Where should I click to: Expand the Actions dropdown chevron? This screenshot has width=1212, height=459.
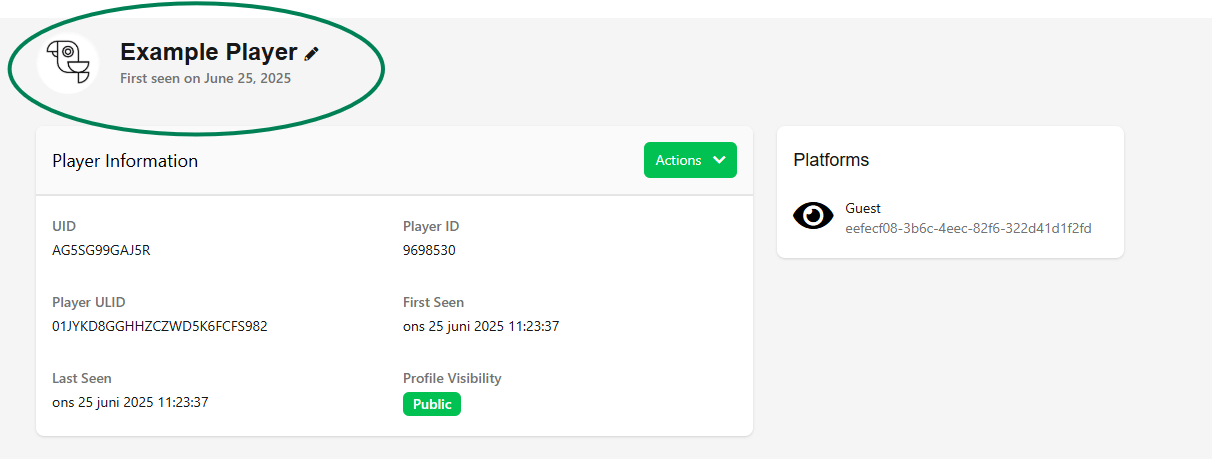click(x=719, y=160)
